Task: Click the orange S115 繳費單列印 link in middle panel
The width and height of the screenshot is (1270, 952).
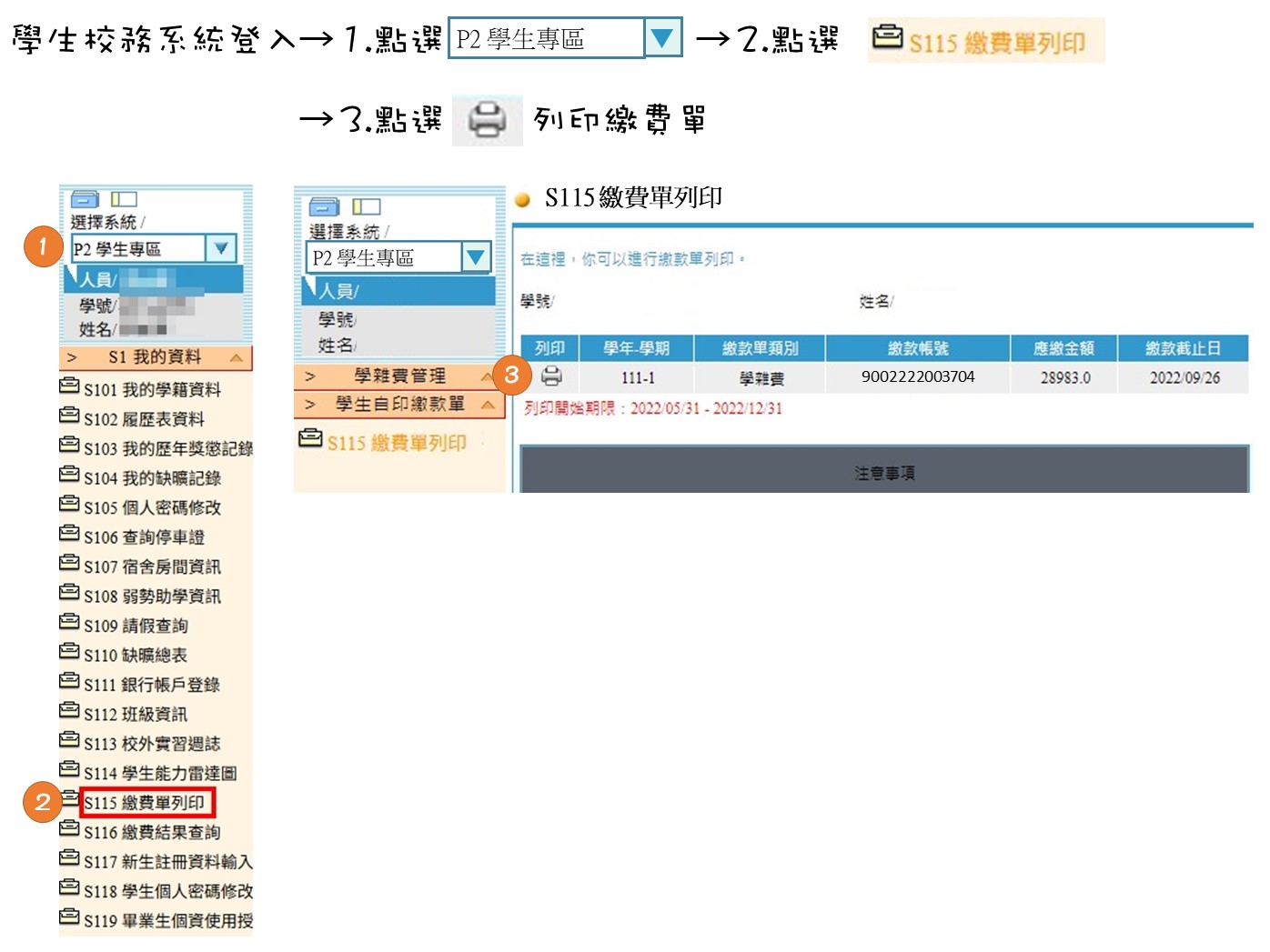Action: [397, 443]
